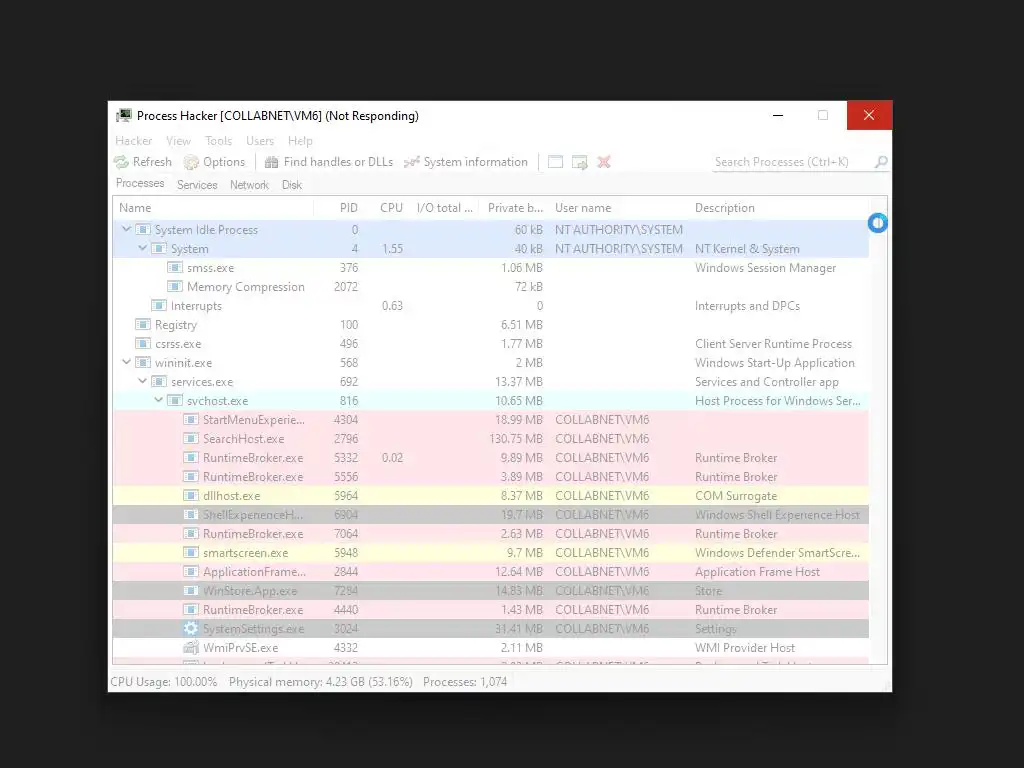Collapse the System process node
The height and width of the screenshot is (768, 1024).
point(142,248)
